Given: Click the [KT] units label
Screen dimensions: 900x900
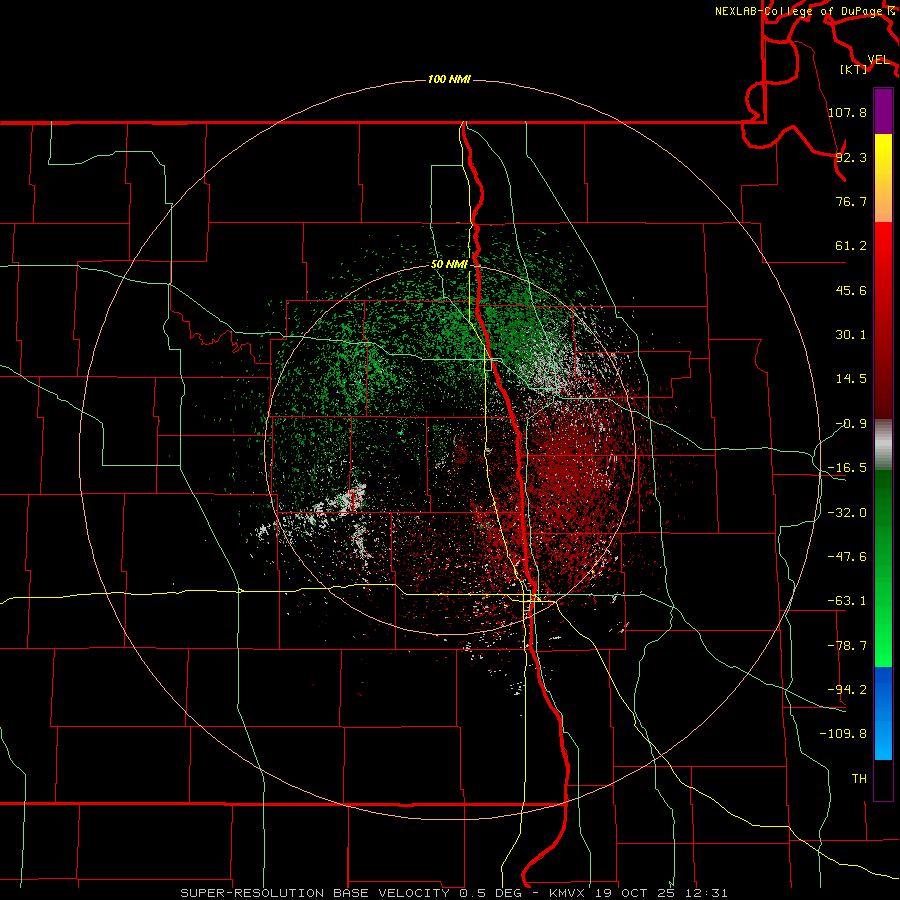Looking at the screenshot, I should coord(854,69).
